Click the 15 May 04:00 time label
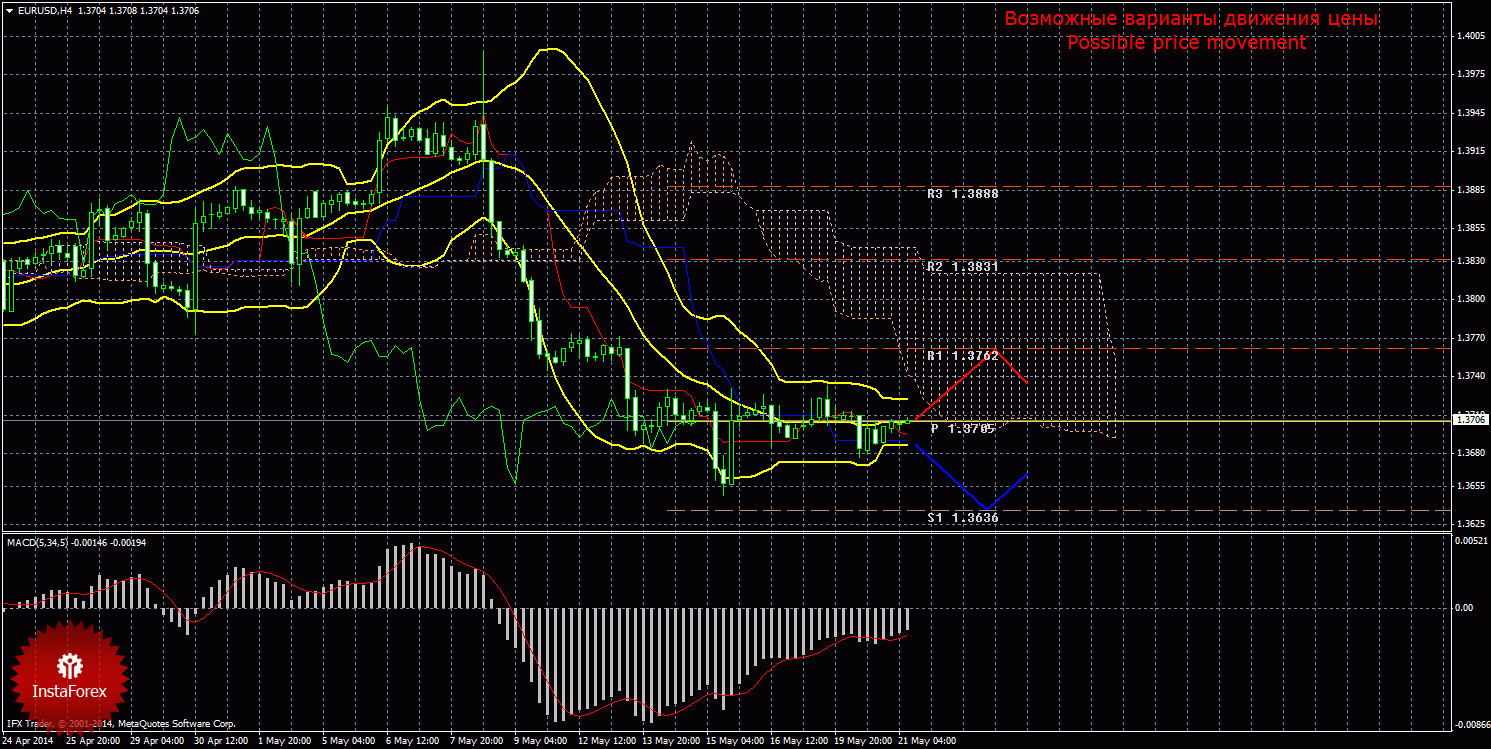Screen dimensions: 1491x749 tap(734, 742)
